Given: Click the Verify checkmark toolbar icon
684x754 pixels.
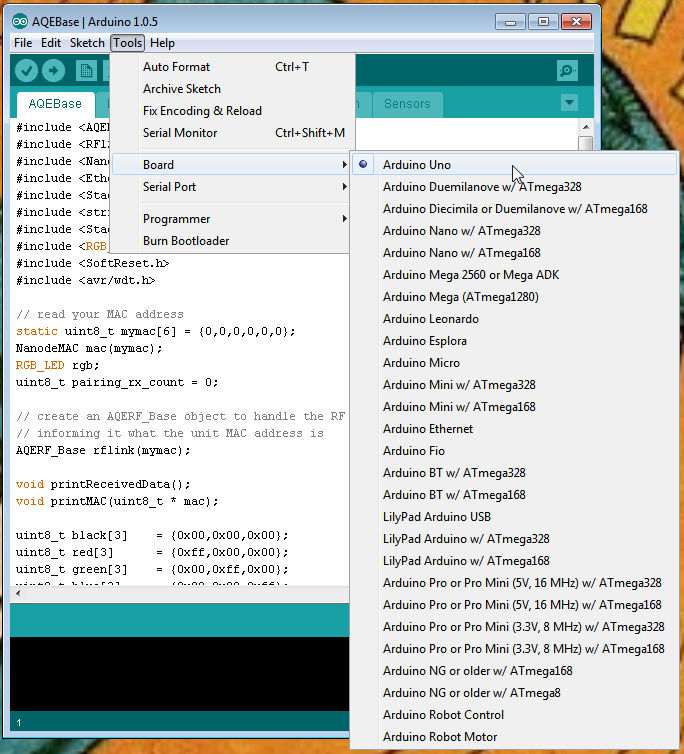Looking at the screenshot, I should click(x=26, y=71).
